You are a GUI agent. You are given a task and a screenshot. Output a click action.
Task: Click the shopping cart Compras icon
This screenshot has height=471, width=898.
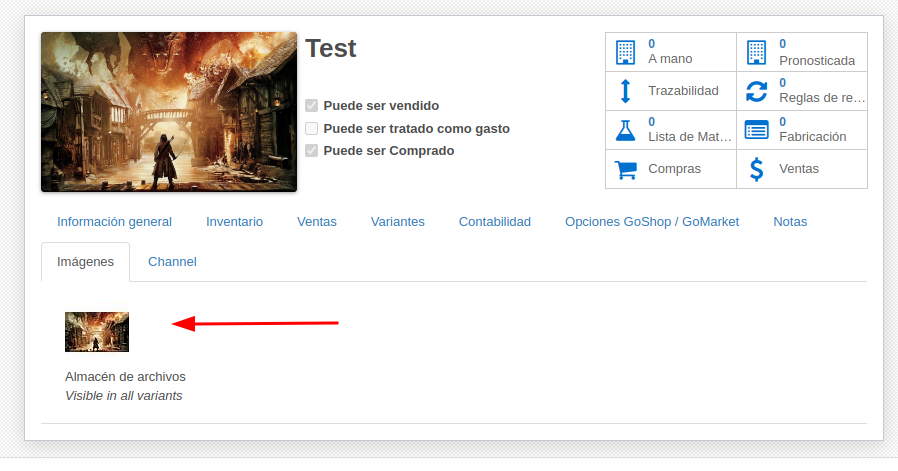625,169
